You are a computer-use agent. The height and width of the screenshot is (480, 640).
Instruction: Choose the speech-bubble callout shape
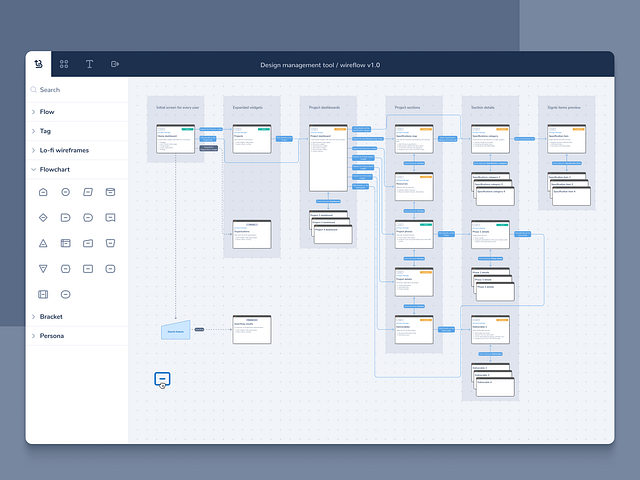[110, 218]
